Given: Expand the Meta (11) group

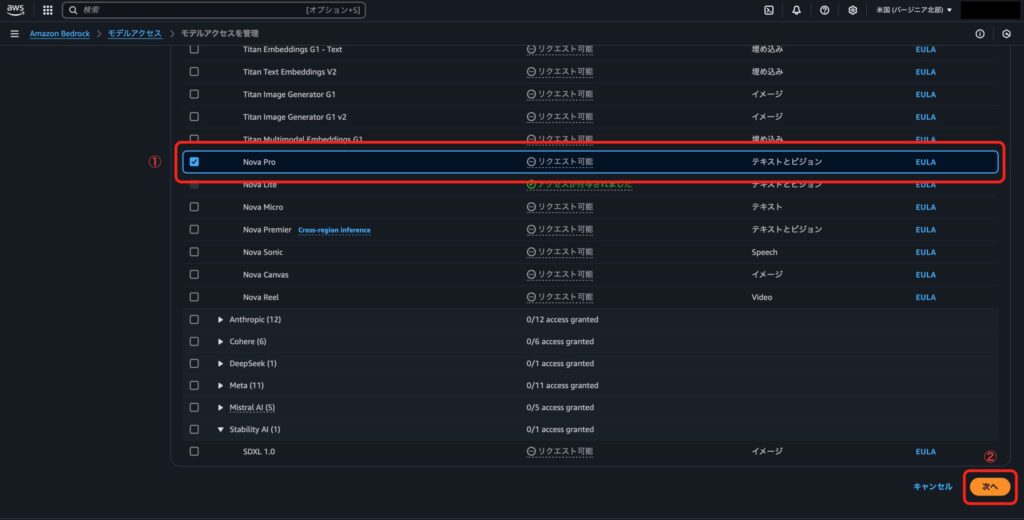Looking at the screenshot, I should tap(221, 385).
